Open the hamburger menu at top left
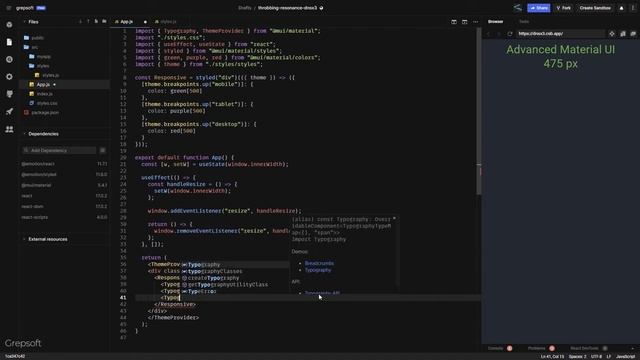640x360 pixels. pos(9,8)
